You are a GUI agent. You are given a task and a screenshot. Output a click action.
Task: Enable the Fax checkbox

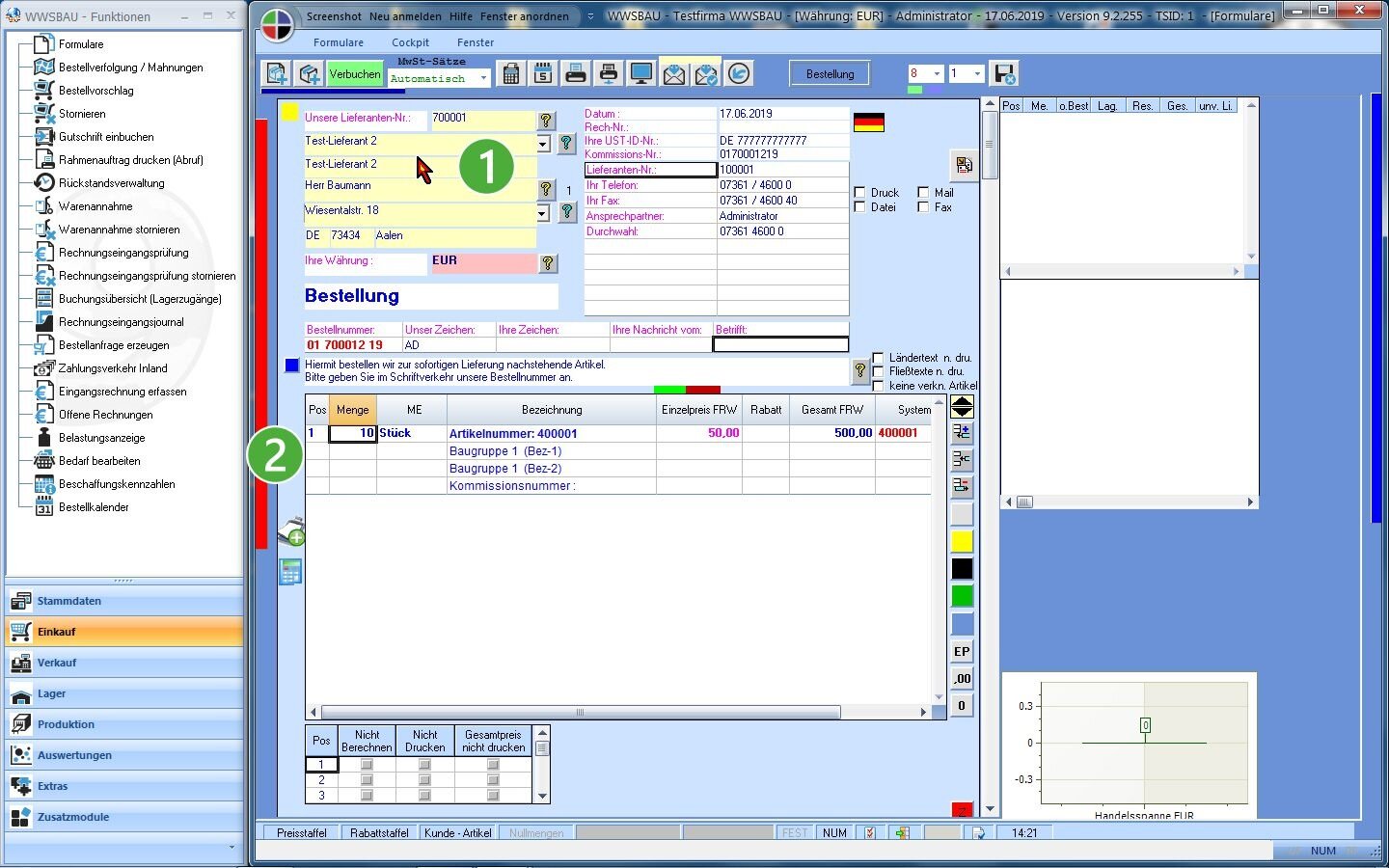(x=923, y=207)
